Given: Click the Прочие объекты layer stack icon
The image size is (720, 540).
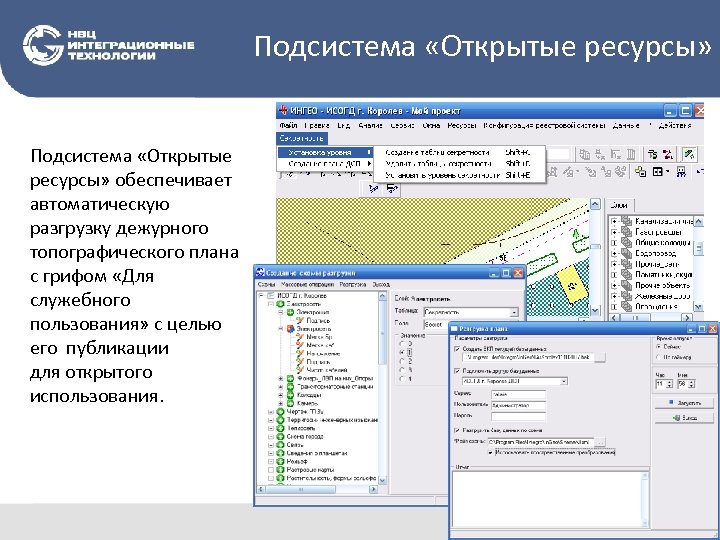Looking at the screenshot, I should tap(626, 285).
